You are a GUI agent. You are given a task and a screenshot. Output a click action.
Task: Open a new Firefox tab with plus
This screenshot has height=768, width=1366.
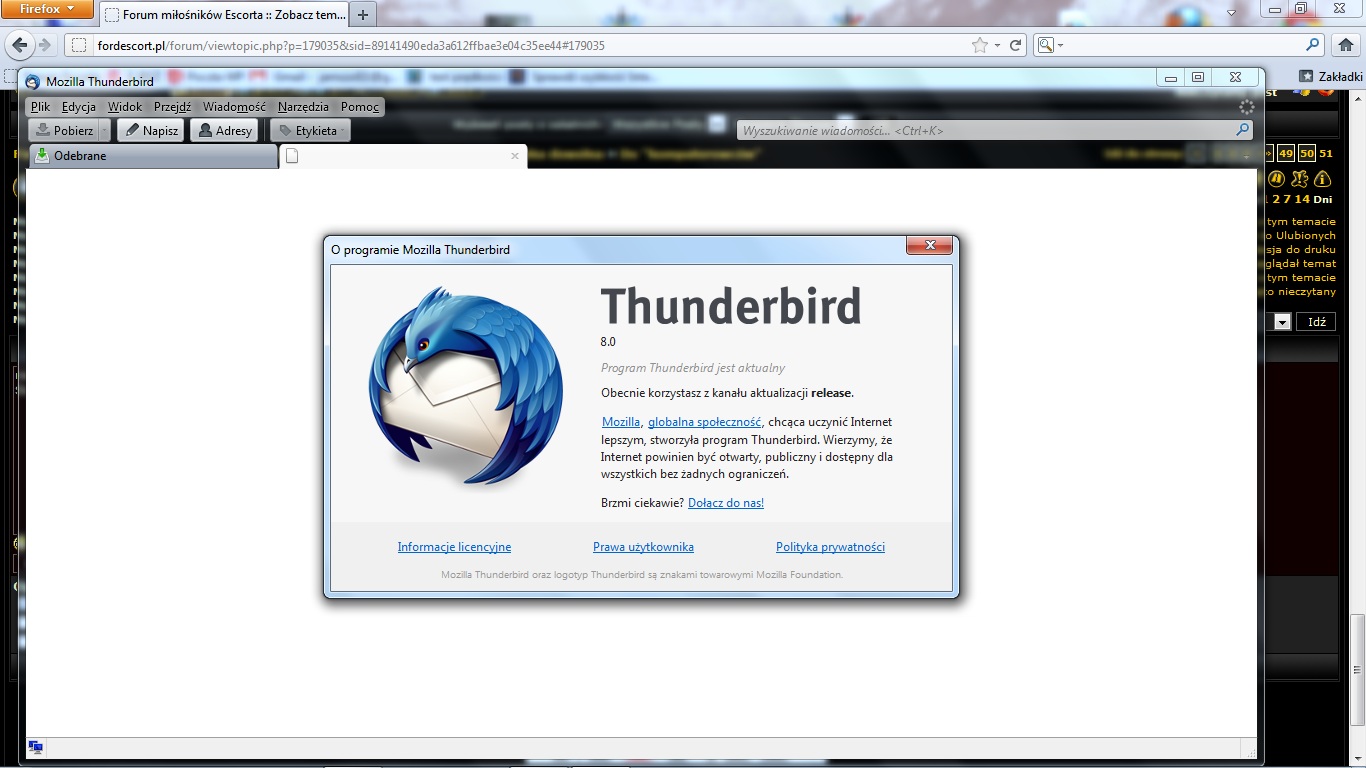362,15
